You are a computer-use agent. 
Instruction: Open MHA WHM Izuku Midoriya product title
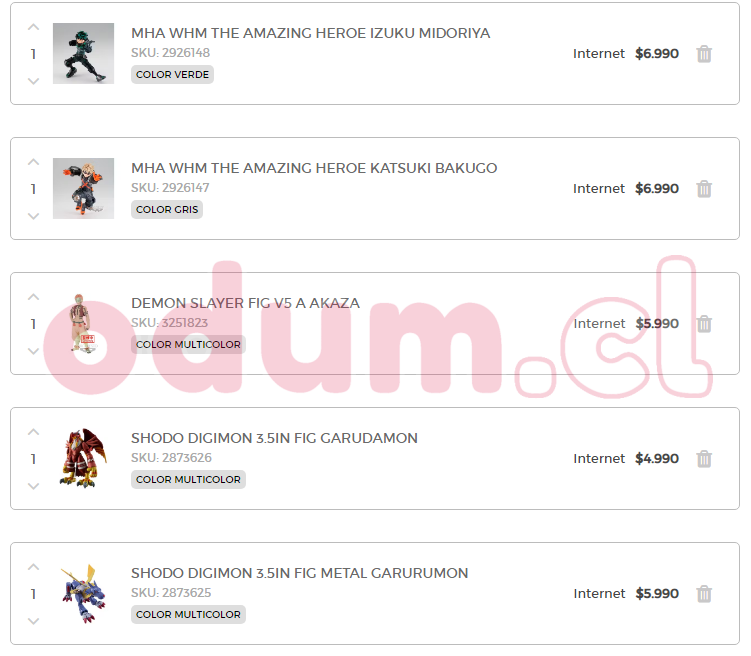click(x=310, y=33)
